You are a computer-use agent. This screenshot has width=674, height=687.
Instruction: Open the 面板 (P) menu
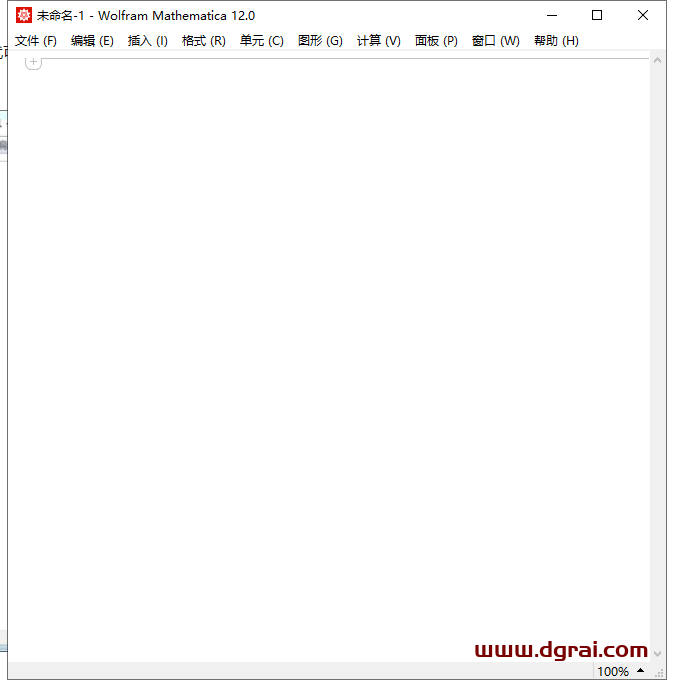436,41
